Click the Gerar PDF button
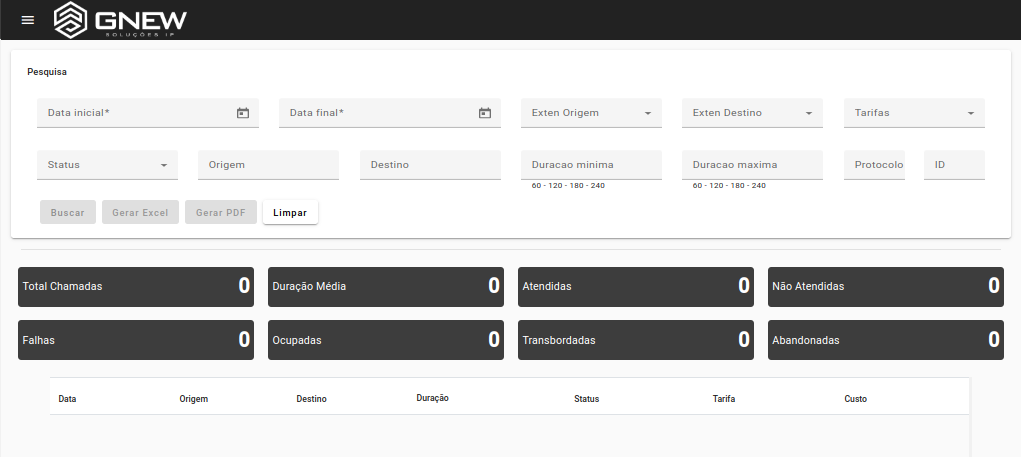1021x457 pixels. point(221,212)
